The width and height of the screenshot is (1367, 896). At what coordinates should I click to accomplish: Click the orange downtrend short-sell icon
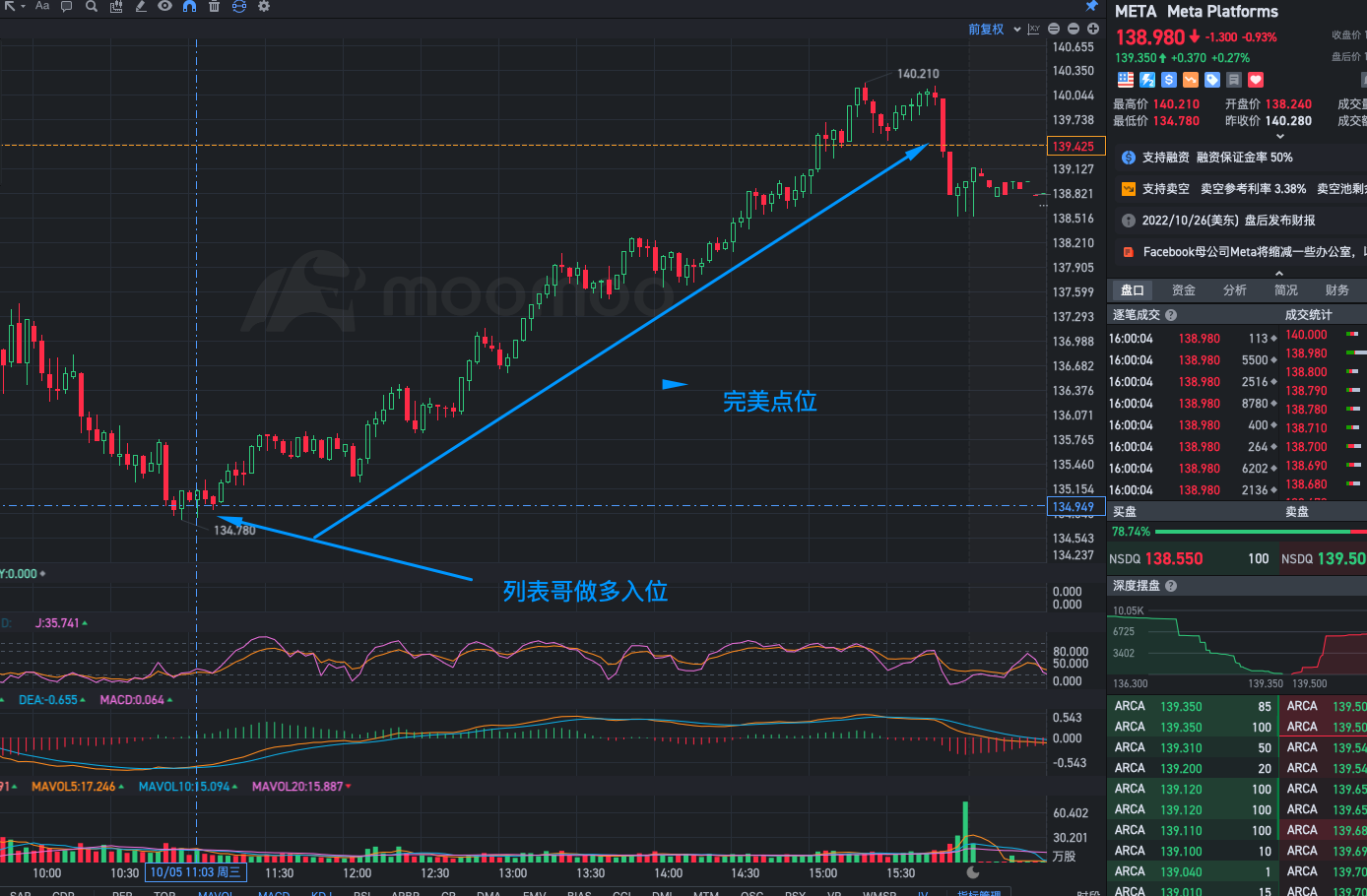tap(1191, 80)
